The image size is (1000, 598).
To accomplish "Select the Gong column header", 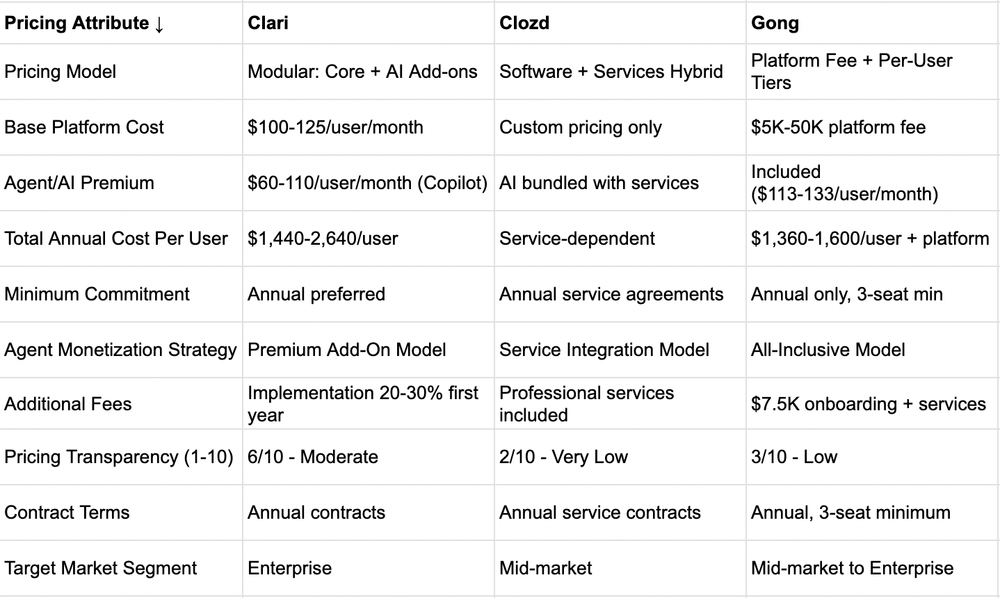I will click(873, 23).
